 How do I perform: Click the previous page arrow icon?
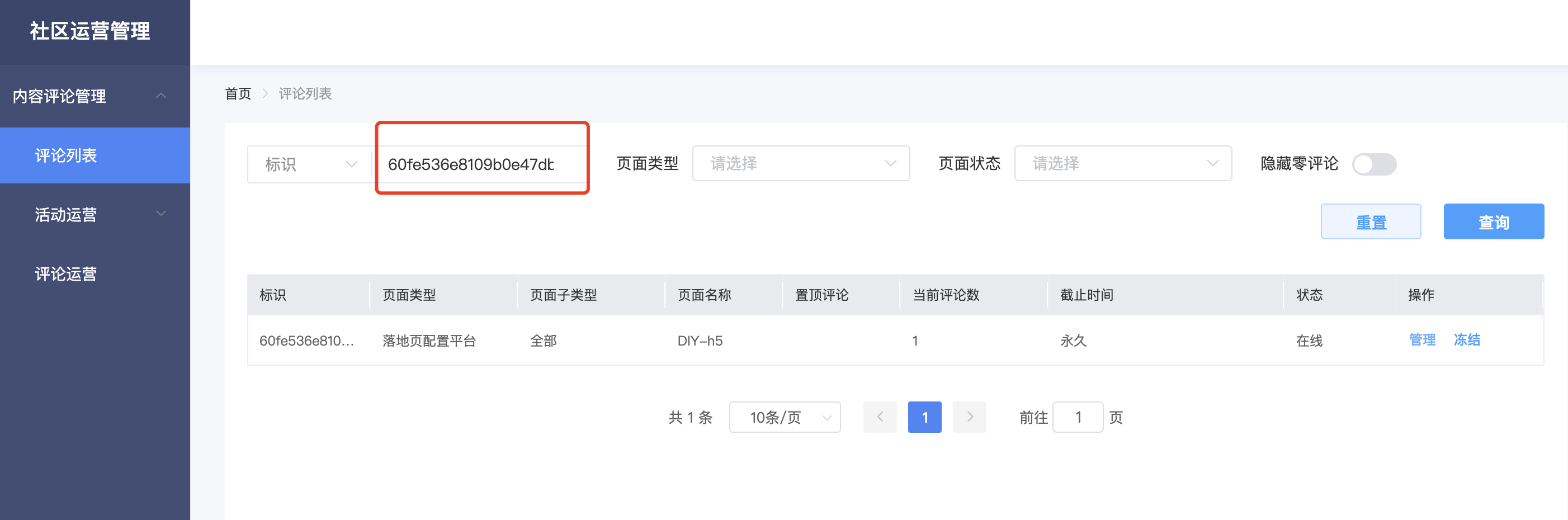(880, 417)
